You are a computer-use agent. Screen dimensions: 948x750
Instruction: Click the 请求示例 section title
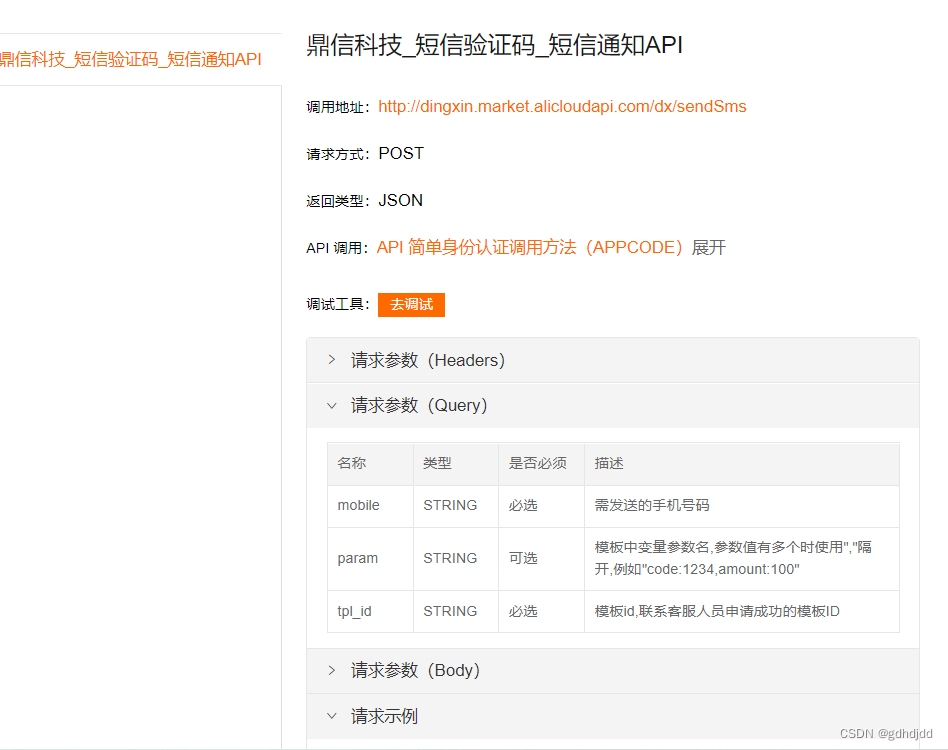[384, 716]
